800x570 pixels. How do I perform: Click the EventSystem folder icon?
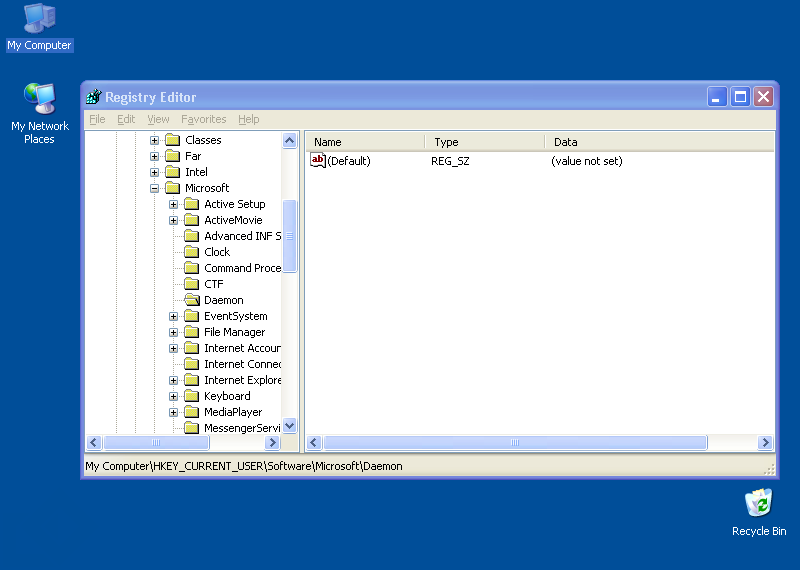(x=192, y=316)
